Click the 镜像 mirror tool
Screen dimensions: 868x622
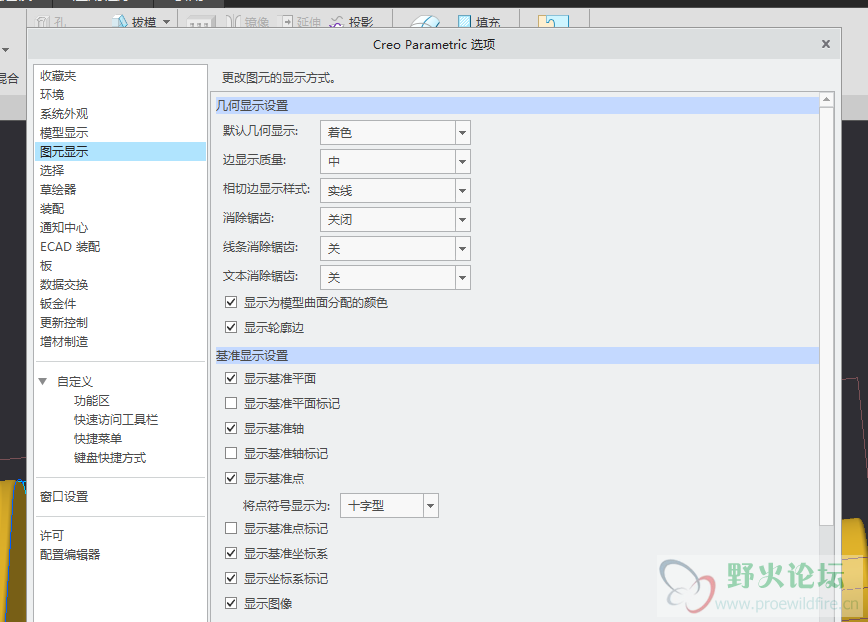tap(248, 22)
